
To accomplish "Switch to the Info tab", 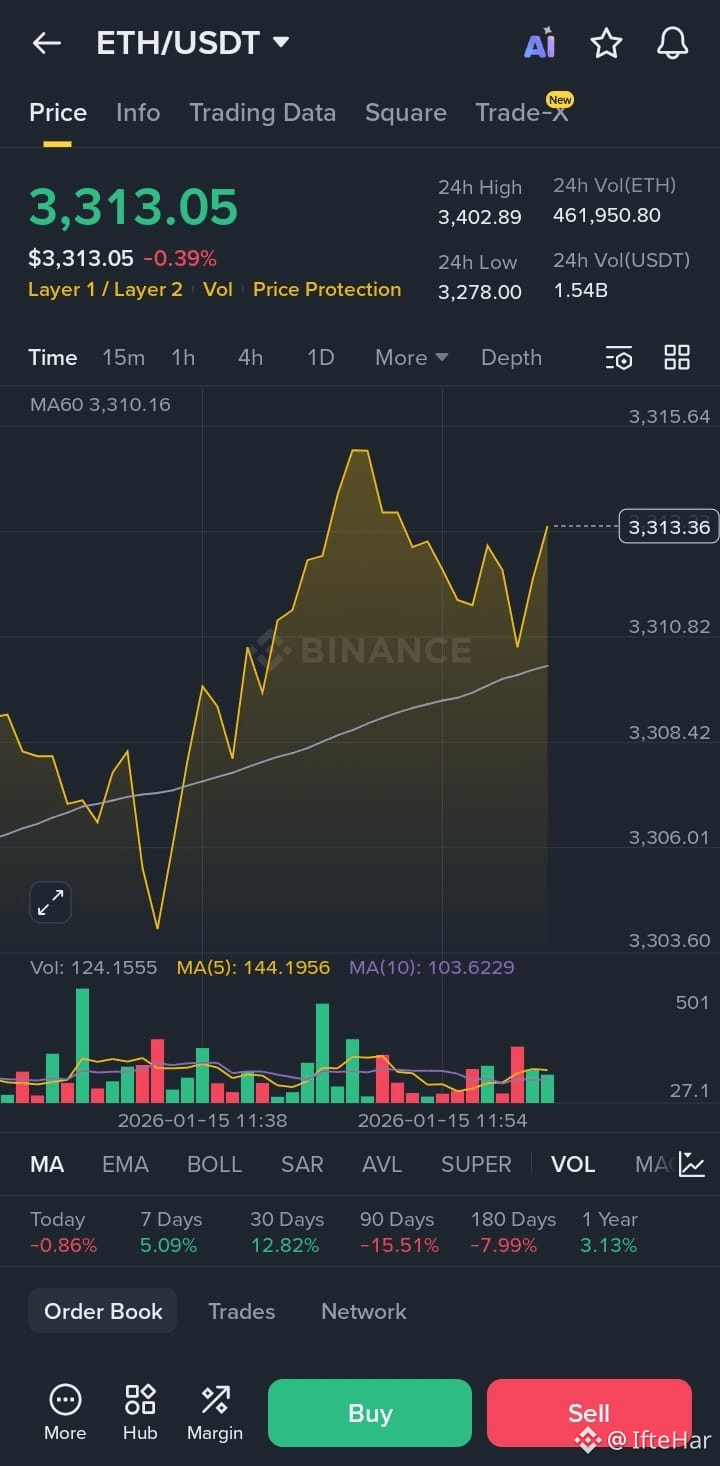I will click(138, 112).
